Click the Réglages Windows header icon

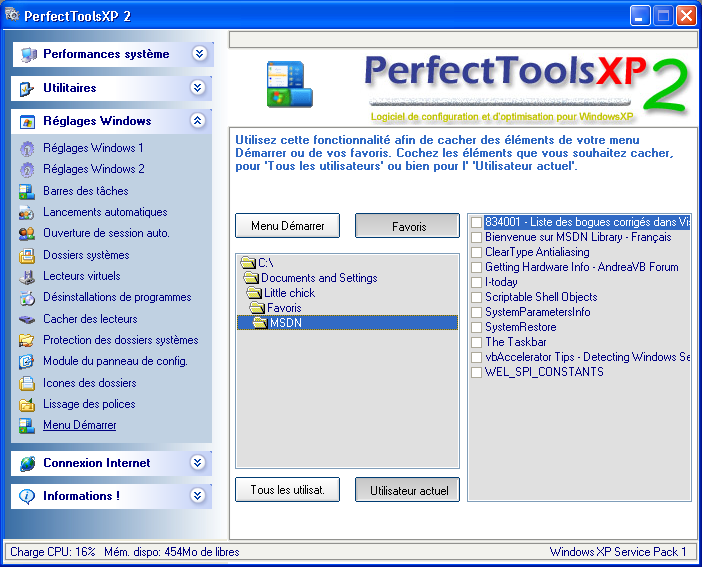pos(27,122)
